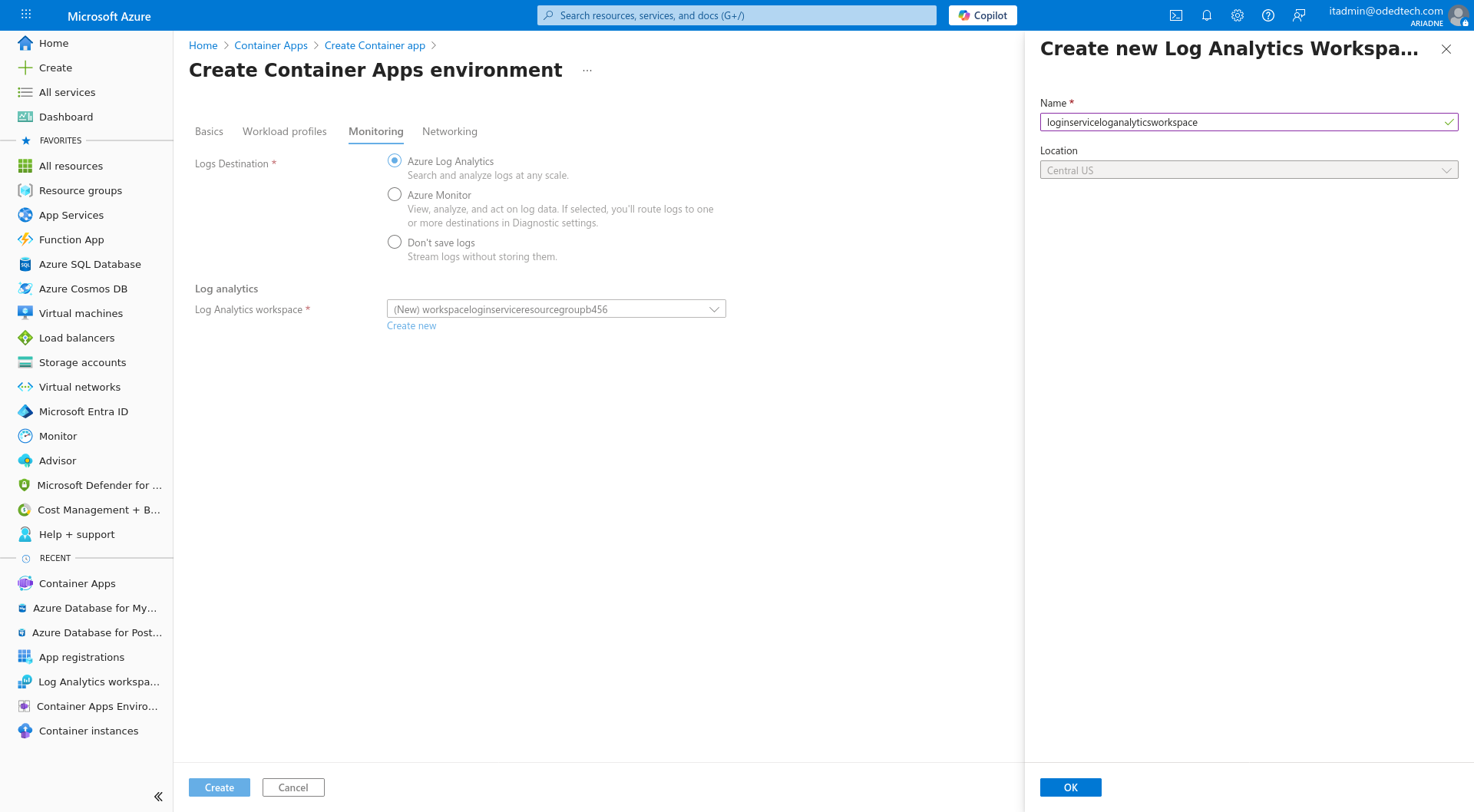Open the Location dropdown showing Central US
1474x812 pixels.
[1249, 170]
